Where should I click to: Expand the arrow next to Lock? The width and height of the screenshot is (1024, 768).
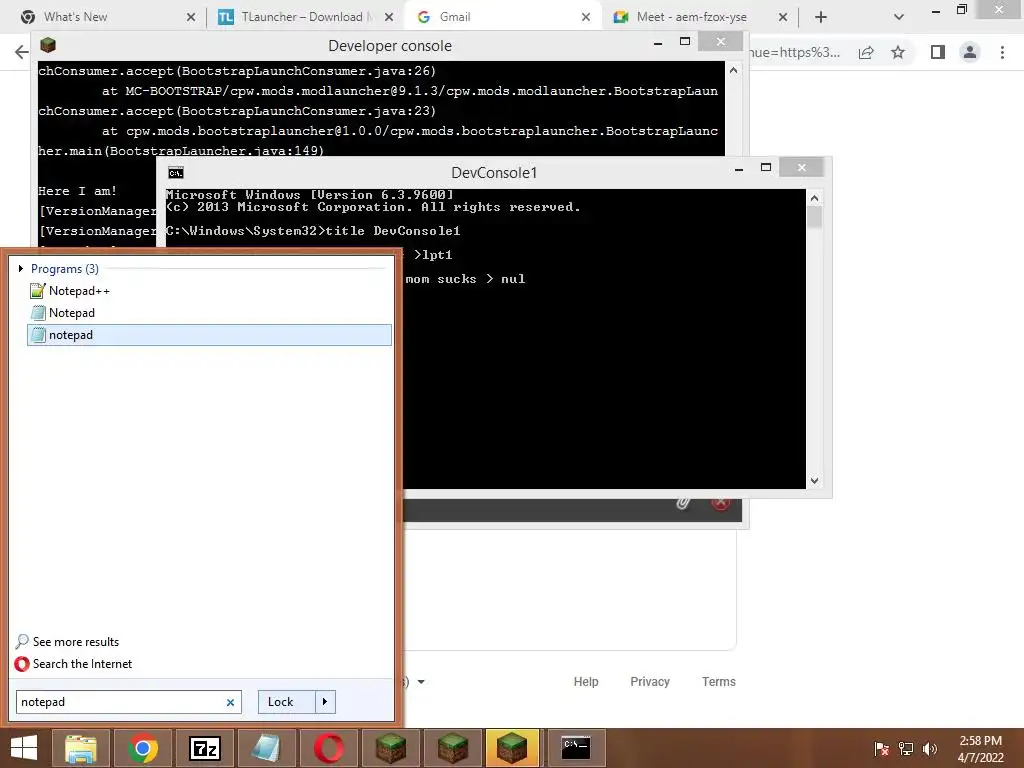(x=325, y=702)
